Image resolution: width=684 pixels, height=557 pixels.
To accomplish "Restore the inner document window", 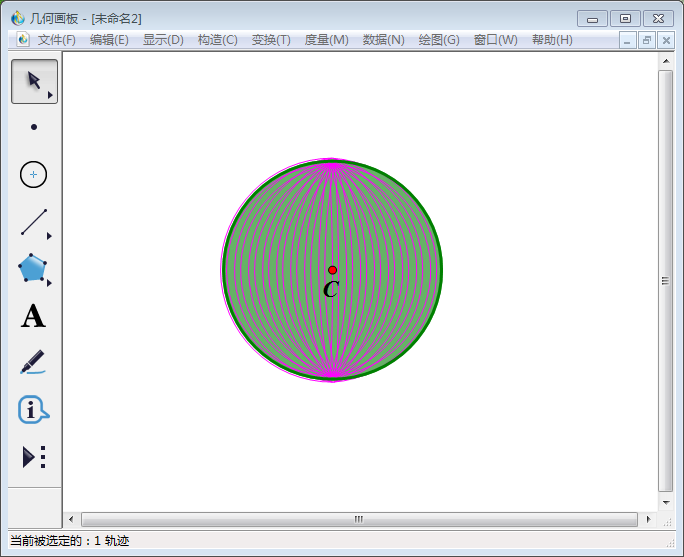I will click(x=647, y=40).
